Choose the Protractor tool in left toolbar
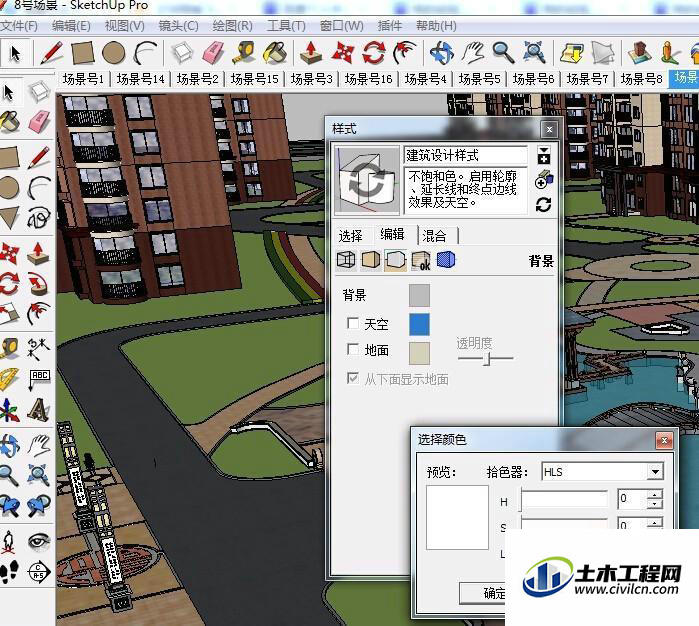 coord(9,379)
